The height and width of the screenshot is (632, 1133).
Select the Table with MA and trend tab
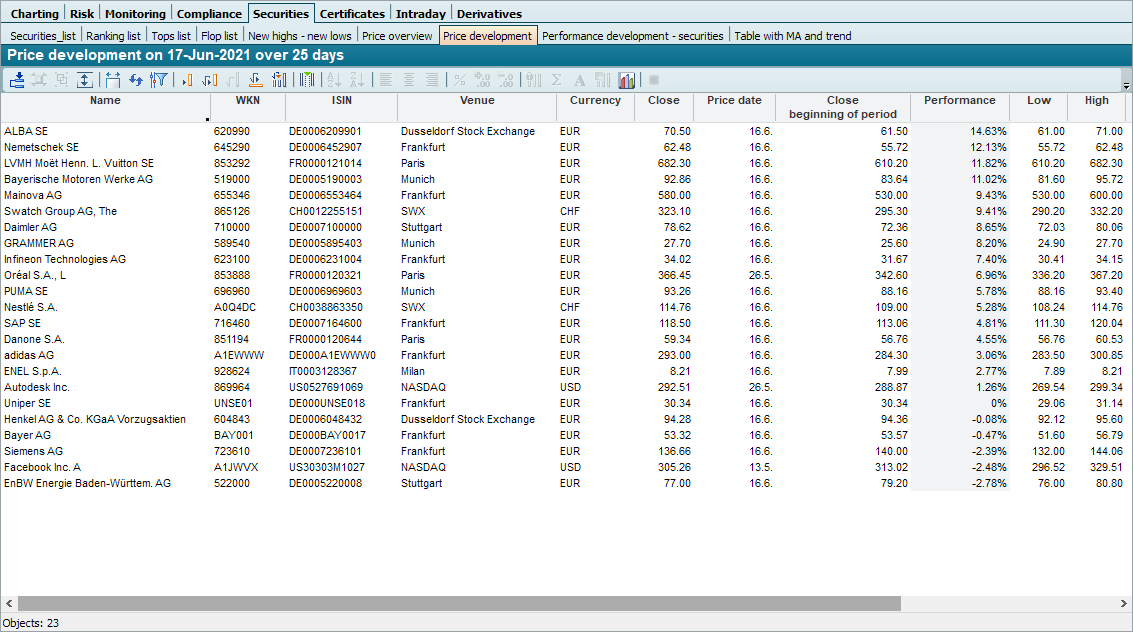click(793, 36)
